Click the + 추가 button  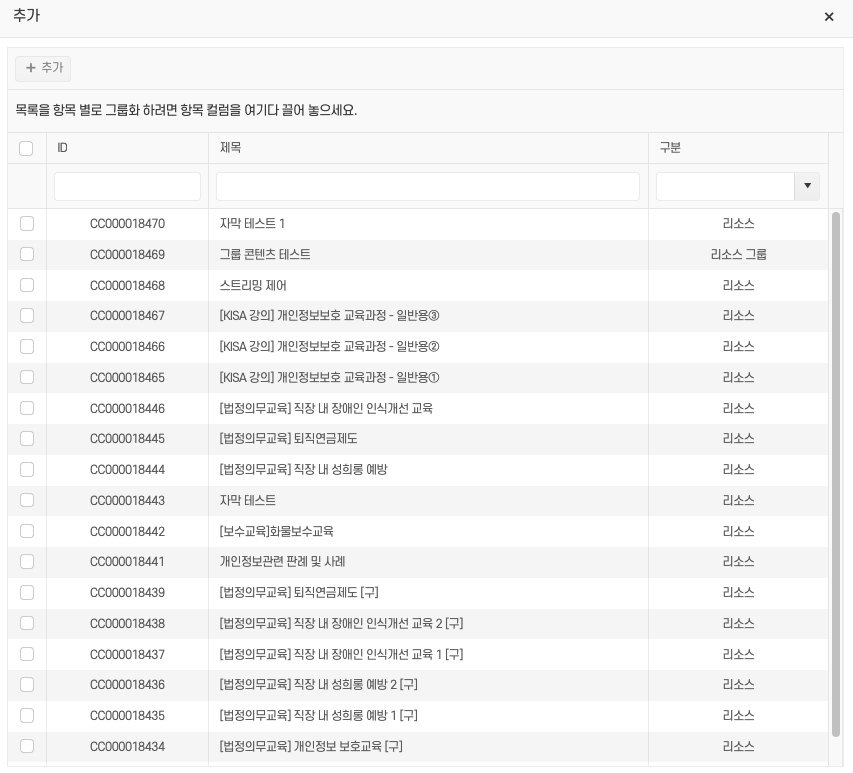pyautogui.click(x=43, y=68)
